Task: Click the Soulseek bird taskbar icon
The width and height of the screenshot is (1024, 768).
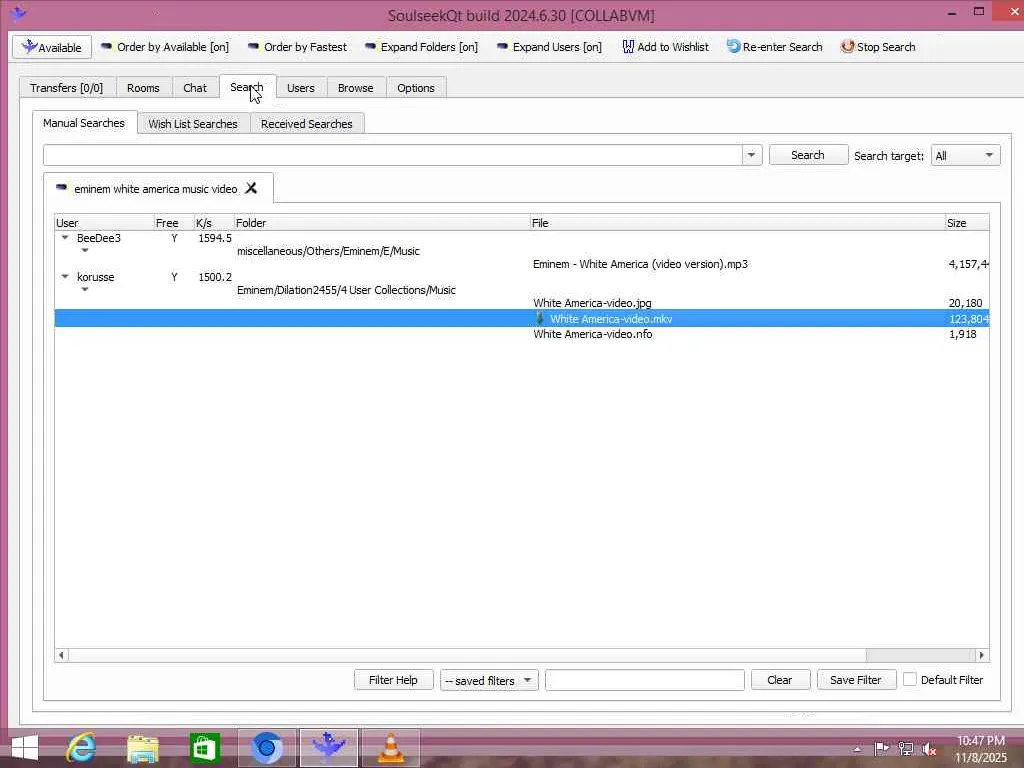Action: pyautogui.click(x=328, y=748)
